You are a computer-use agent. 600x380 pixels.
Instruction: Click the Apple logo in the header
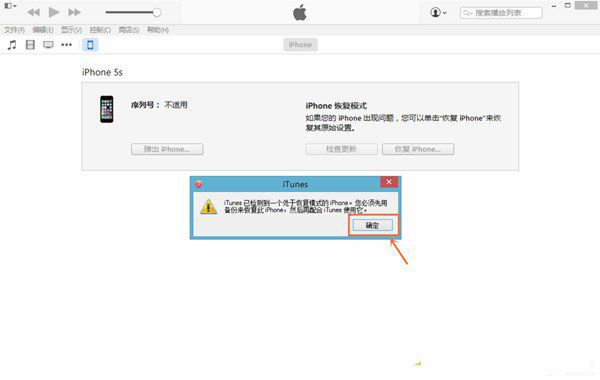(300, 13)
